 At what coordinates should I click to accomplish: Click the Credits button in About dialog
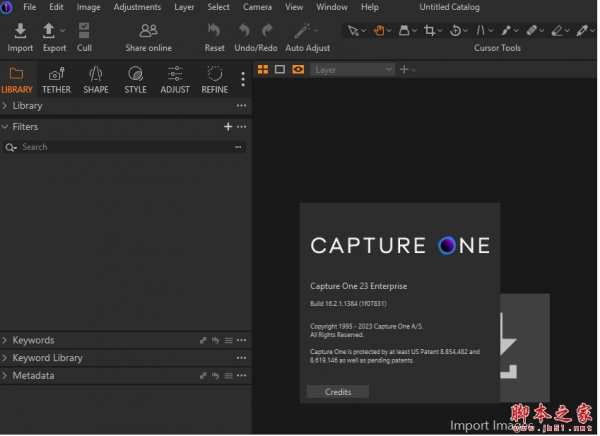coord(338,392)
